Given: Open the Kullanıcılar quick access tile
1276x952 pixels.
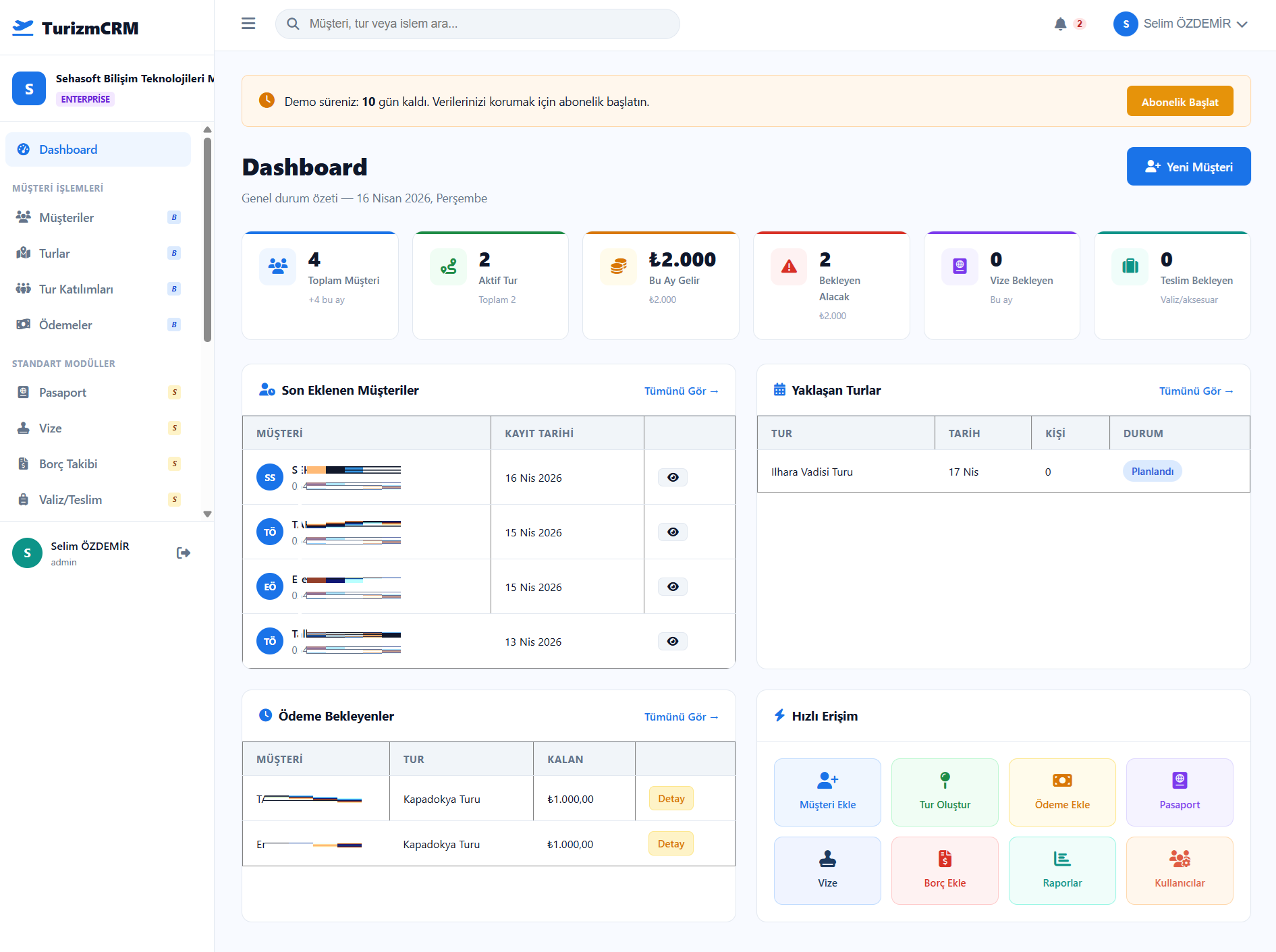Looking at the screenshot, I should pos(1180,870).
